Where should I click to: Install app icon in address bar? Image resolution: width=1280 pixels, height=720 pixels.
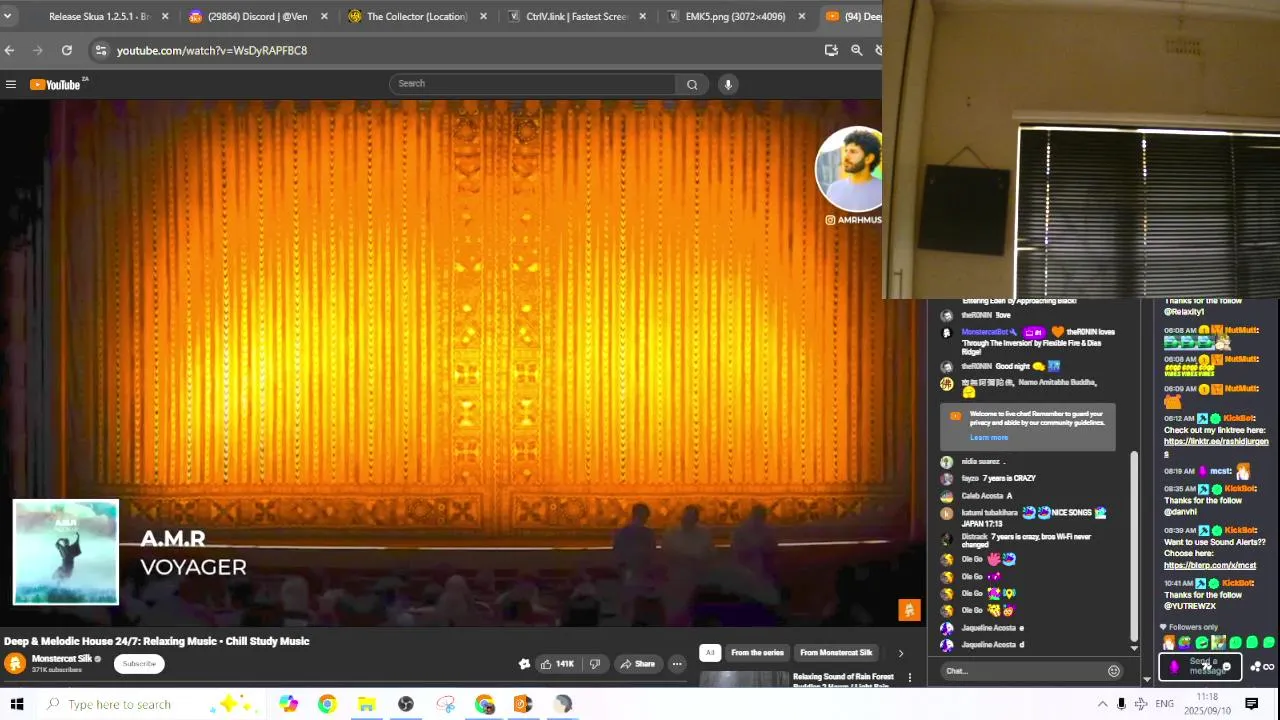click(831, 50)
